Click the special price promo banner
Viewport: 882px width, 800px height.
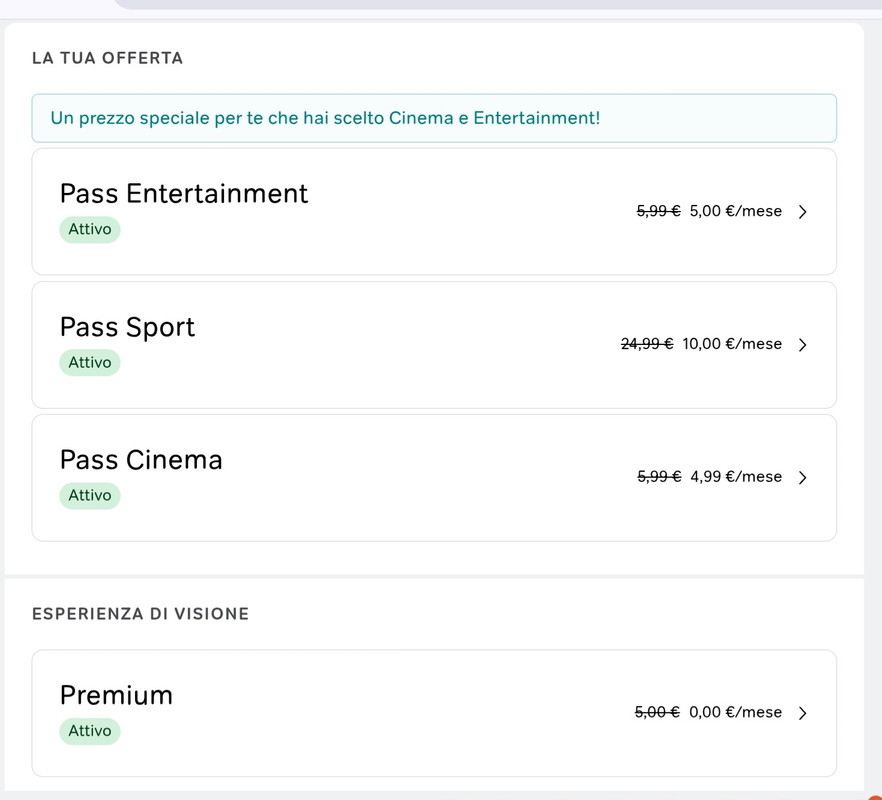(434, 118)
